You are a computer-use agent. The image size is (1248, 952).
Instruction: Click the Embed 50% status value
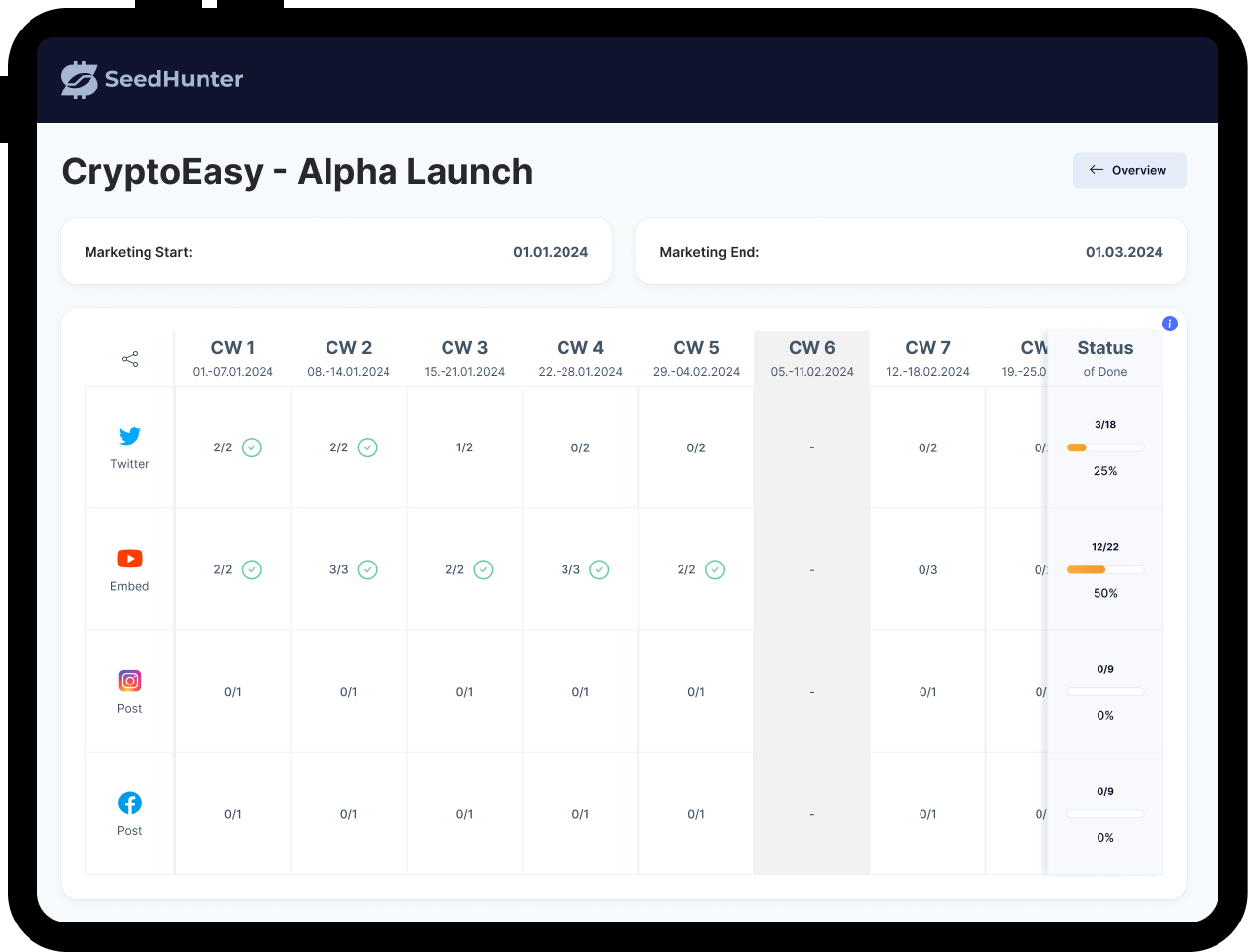tap(1105, 593)
